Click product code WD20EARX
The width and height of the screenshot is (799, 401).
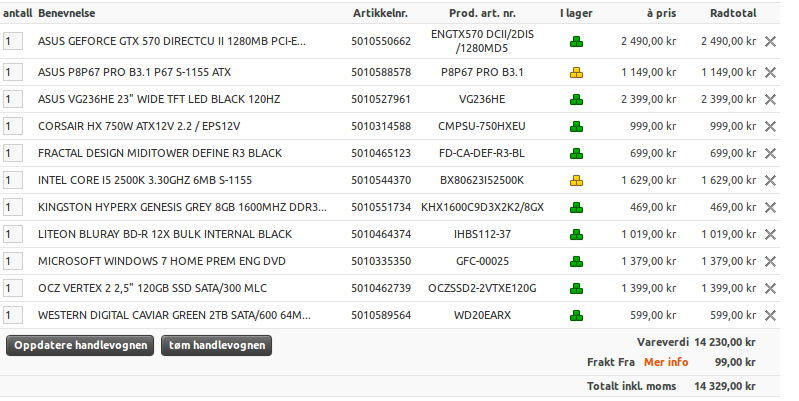pyautogui.click(x=482, y=315)
